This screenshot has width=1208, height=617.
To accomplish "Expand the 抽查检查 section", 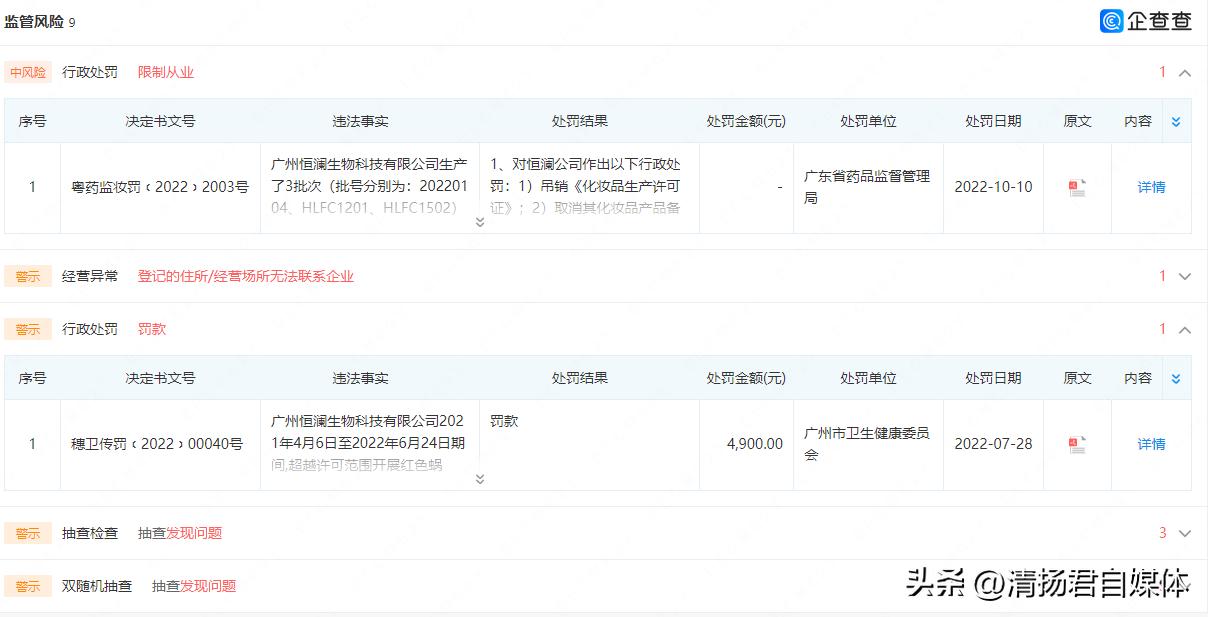I will pos(1184,532).
